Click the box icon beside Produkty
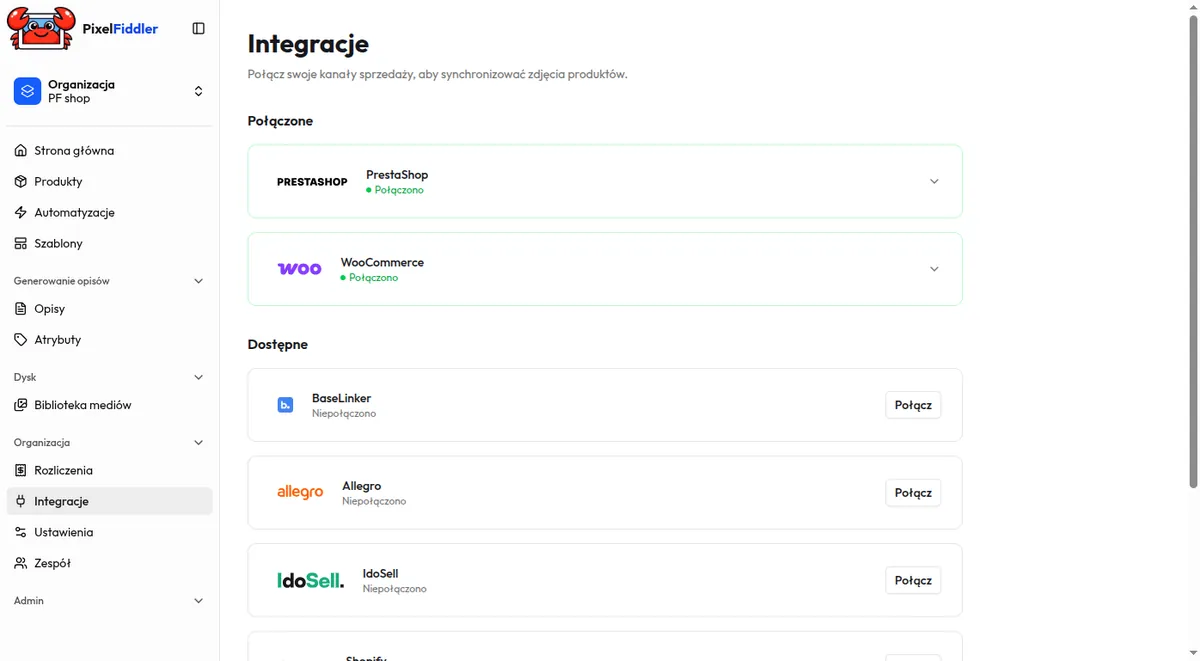The height and width of the screenshot is (661, 1200). pos(21,182)
